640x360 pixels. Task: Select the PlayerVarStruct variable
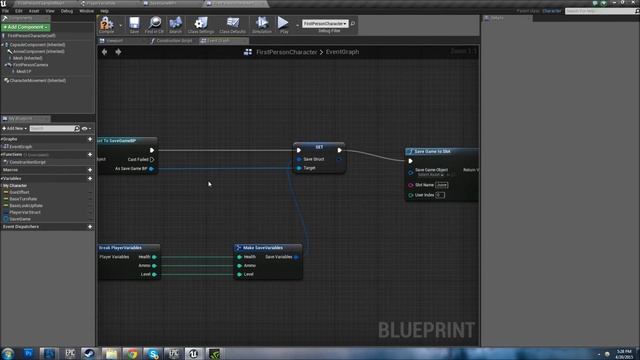pos(25,212)
